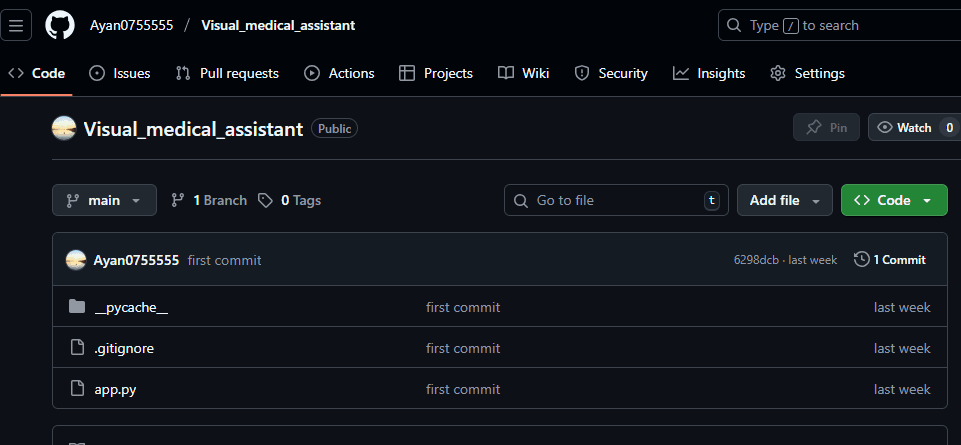Click the Tags icon link
Viewport: 961px width, 445px height.
pyautogui.click(x=265, y=200)
